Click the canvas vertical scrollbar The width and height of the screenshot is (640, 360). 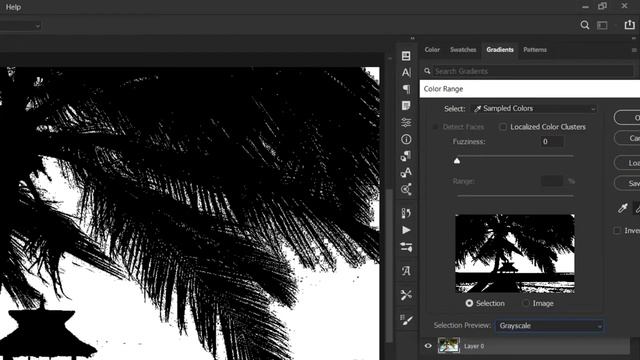point(389,265)
